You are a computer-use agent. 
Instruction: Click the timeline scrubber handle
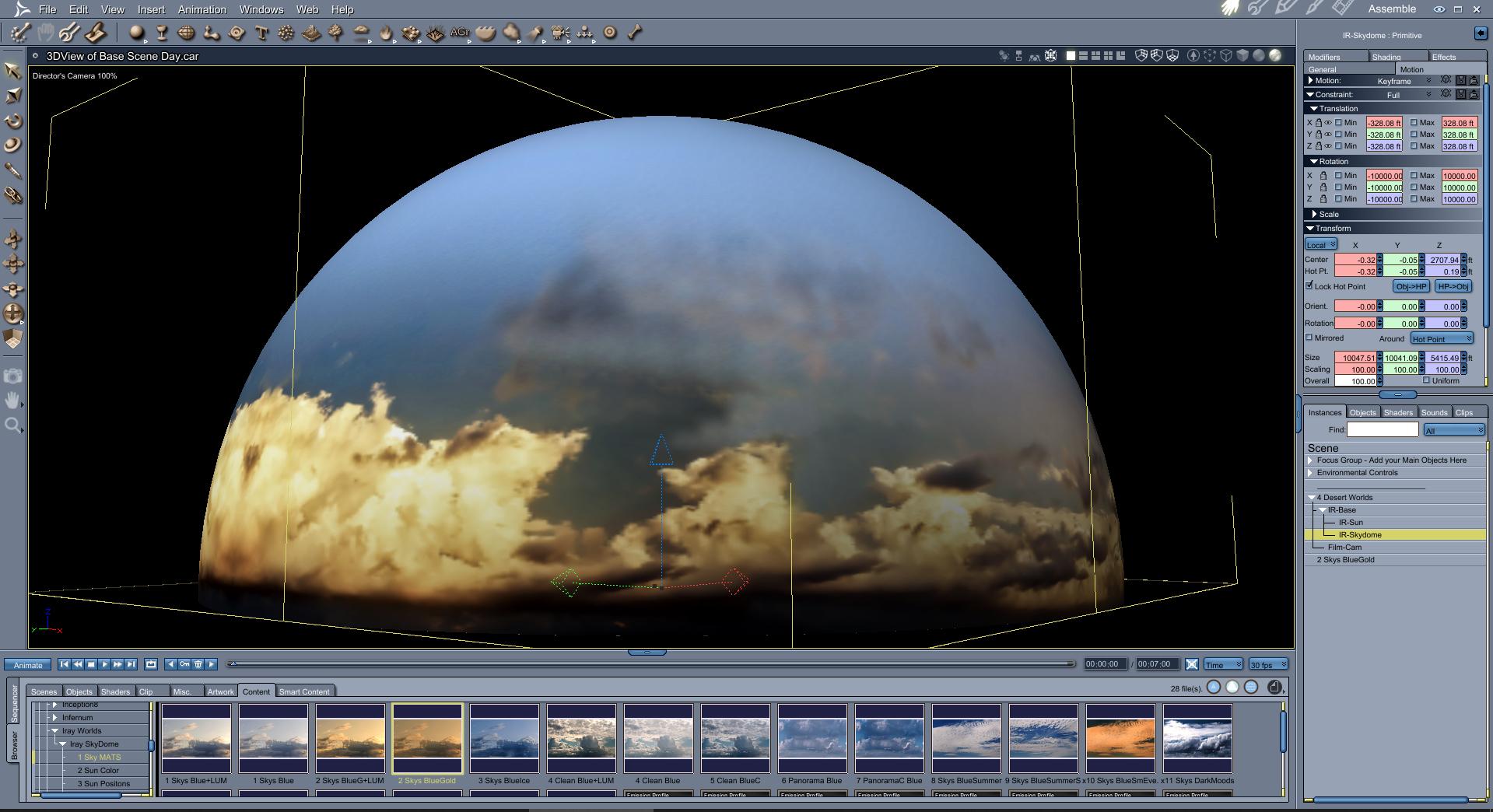coord(232,663)
